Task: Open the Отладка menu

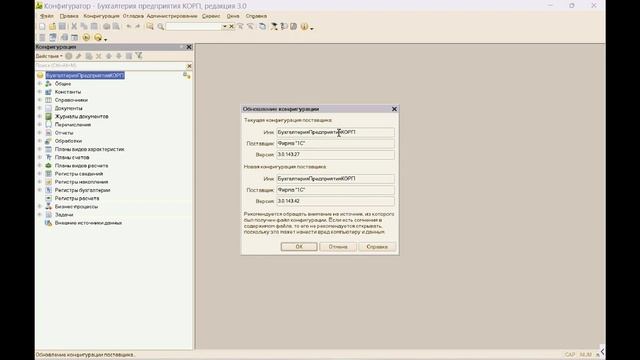Action: point(133,16)
